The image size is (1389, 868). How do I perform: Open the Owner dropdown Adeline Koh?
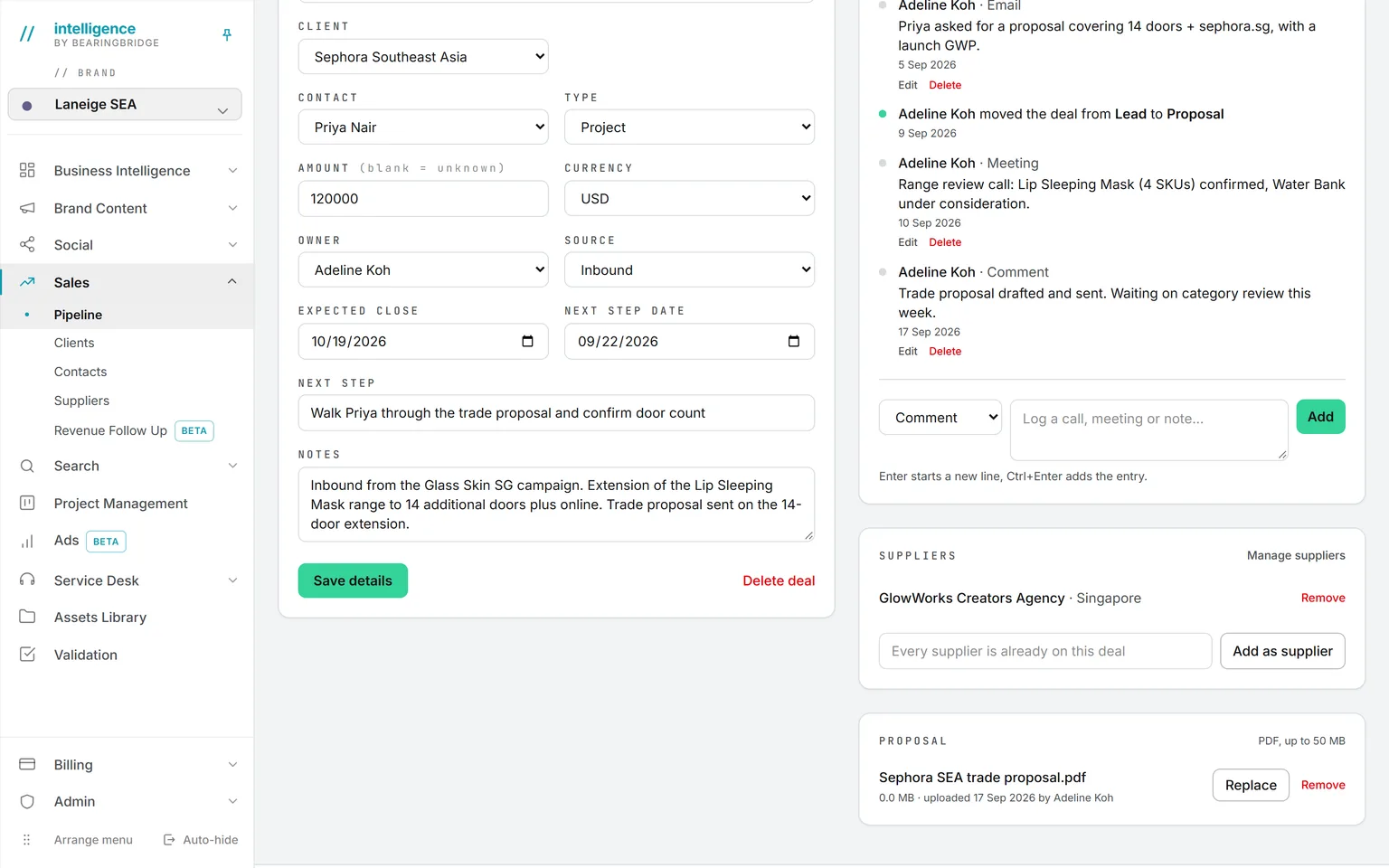click(x=423, y=269)
